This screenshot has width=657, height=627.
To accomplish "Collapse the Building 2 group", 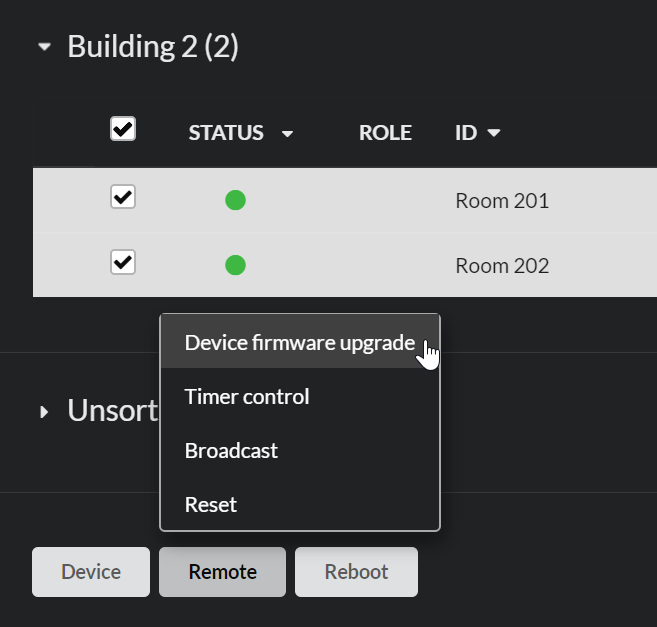I will click(44, 47).
